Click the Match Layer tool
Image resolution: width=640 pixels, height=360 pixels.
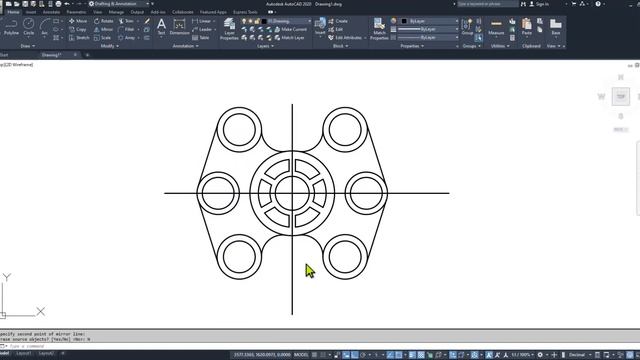pyautogui.click(x=289, y=38)
